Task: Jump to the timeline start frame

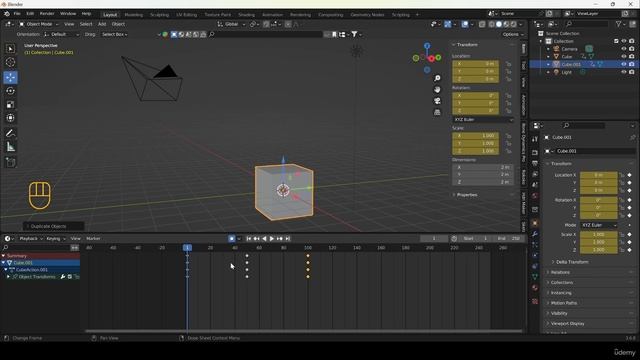Action: click(x=249, y=239)
